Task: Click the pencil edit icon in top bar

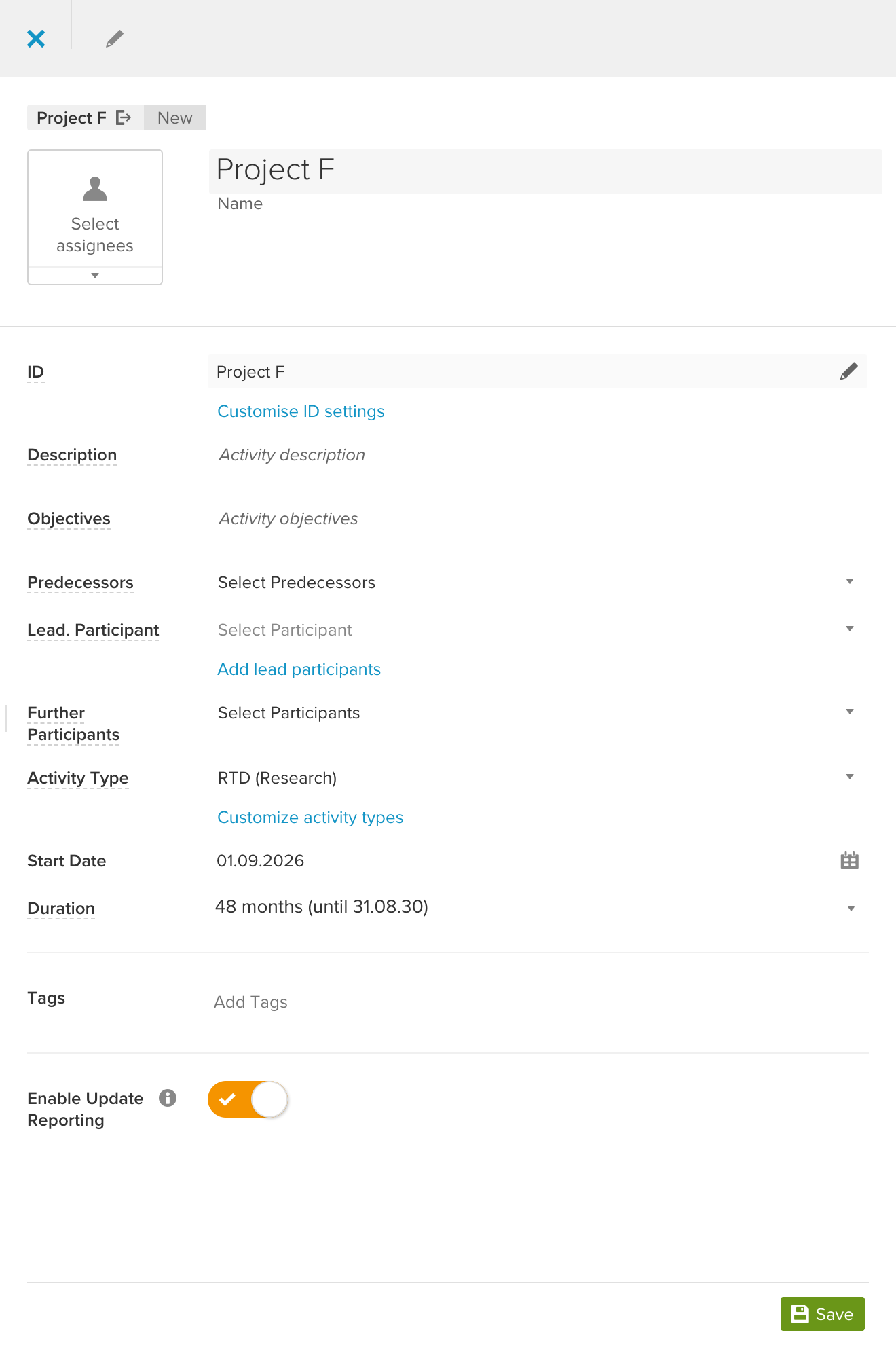Action: [x=115, y=39]
